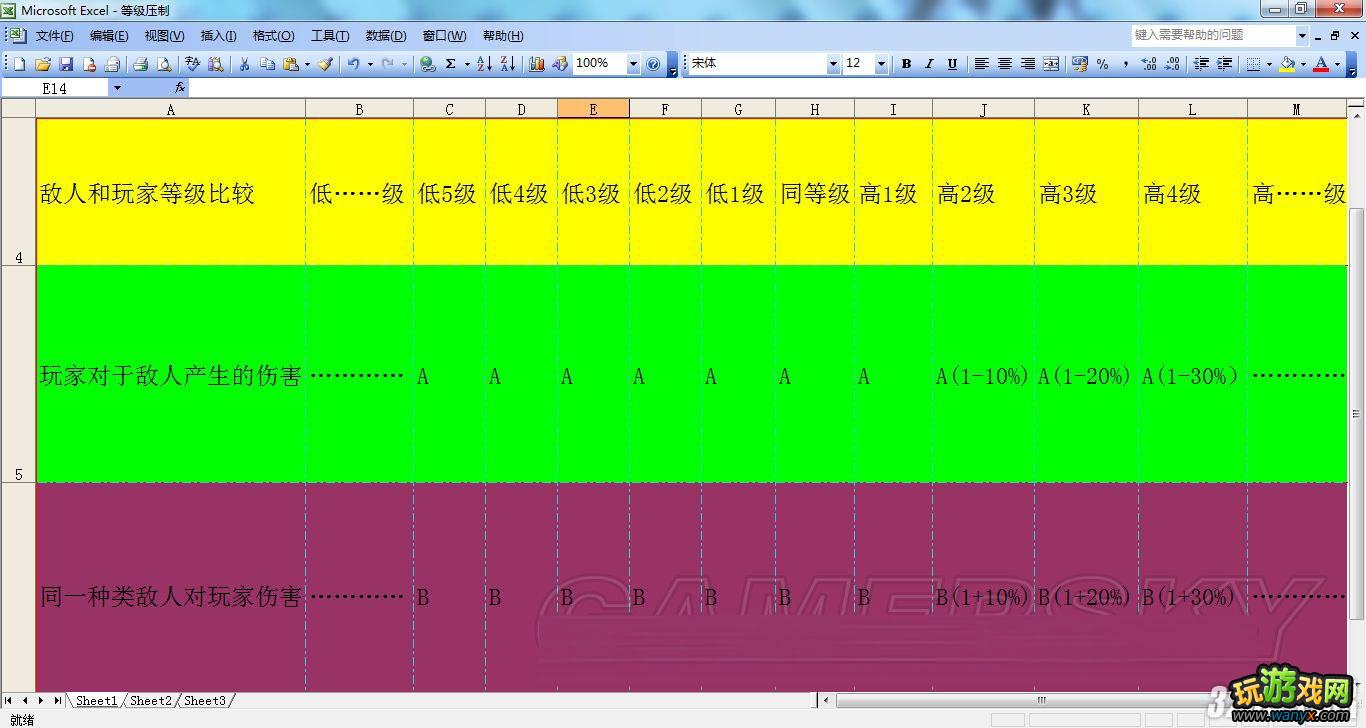
Task: Cut selection with scissors icon
Action: [244, 64]
